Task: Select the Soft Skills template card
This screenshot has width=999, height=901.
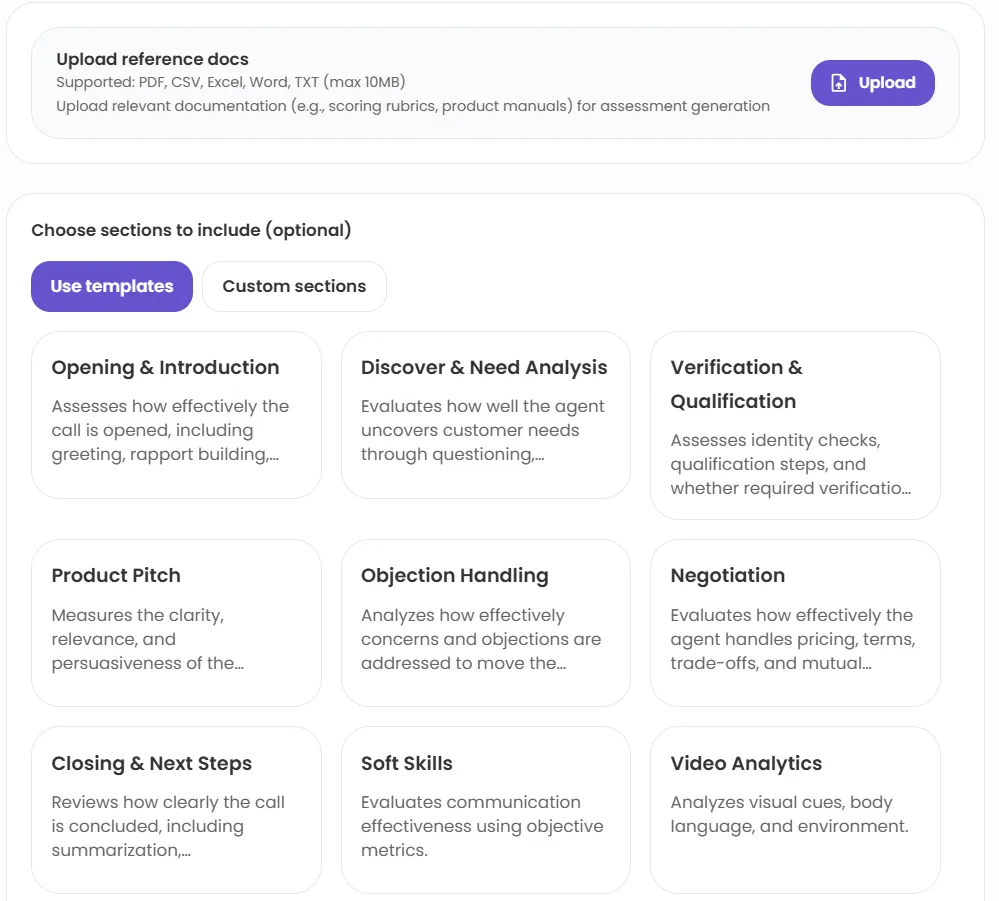Action: pyautogui.click(x=485, y=809)
